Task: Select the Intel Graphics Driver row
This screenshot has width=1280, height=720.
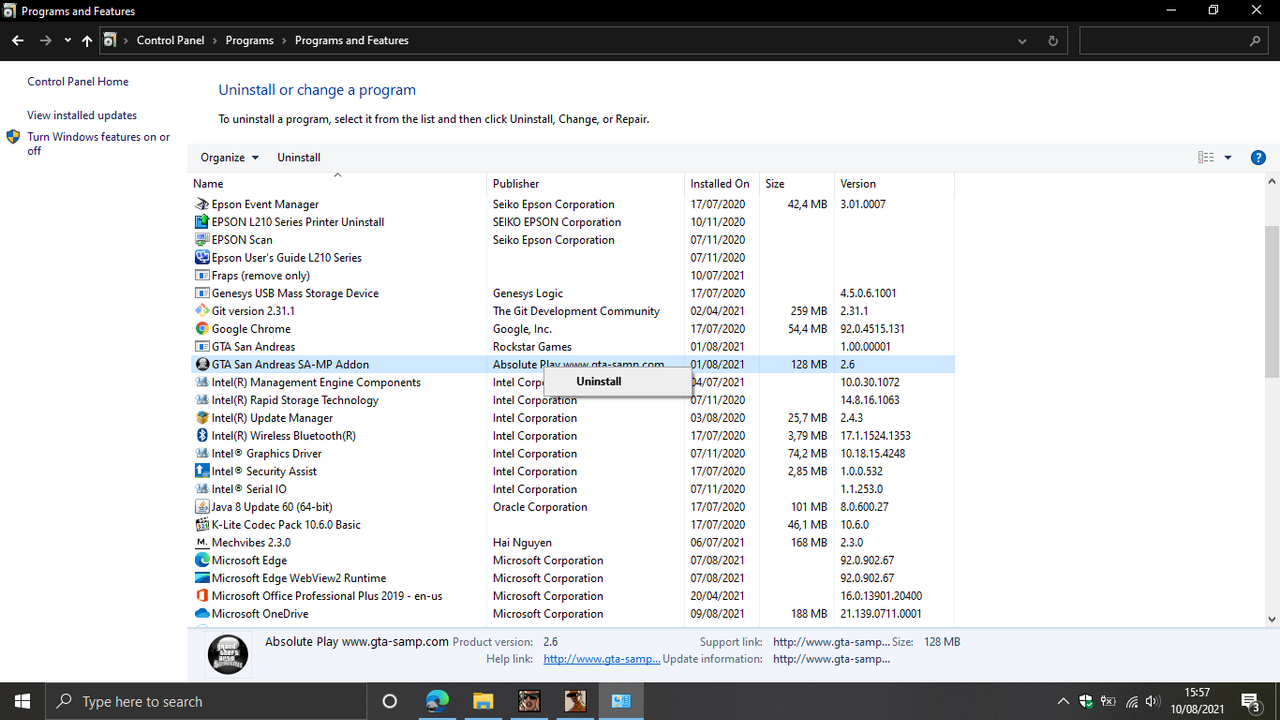Action: pyautogui.click(x=572, y=454)
